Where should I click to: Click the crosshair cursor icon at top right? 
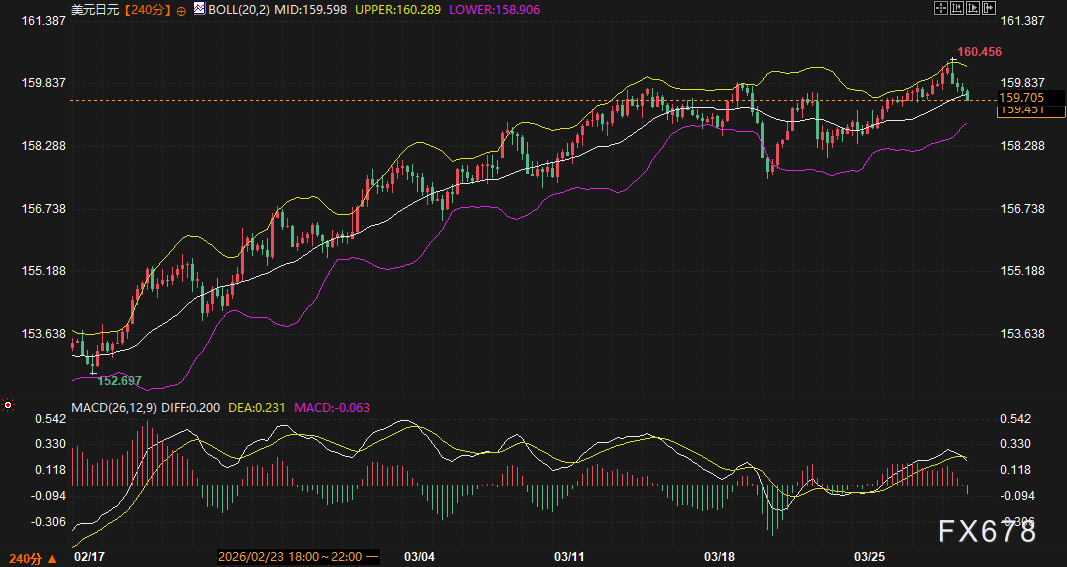tap(941, 8)
